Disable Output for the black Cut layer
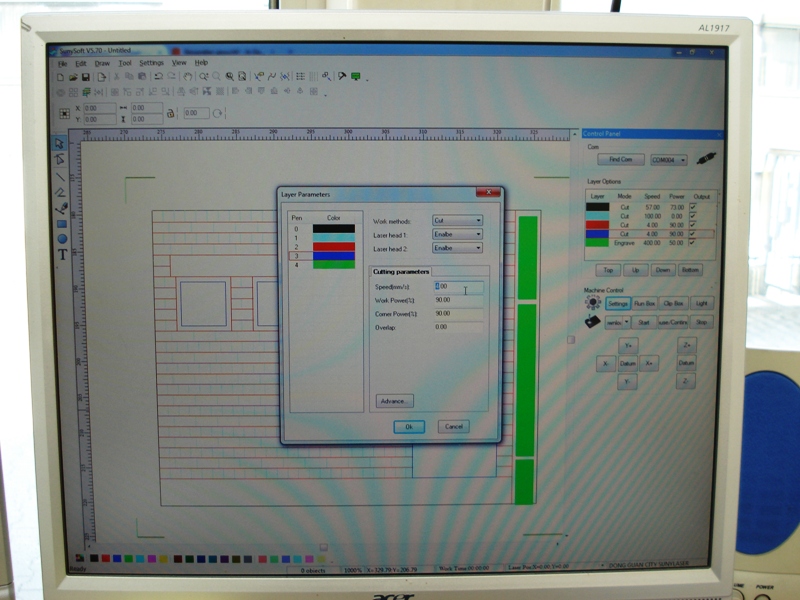The height and width of the screenshot is (600, 800). [693, 207]
